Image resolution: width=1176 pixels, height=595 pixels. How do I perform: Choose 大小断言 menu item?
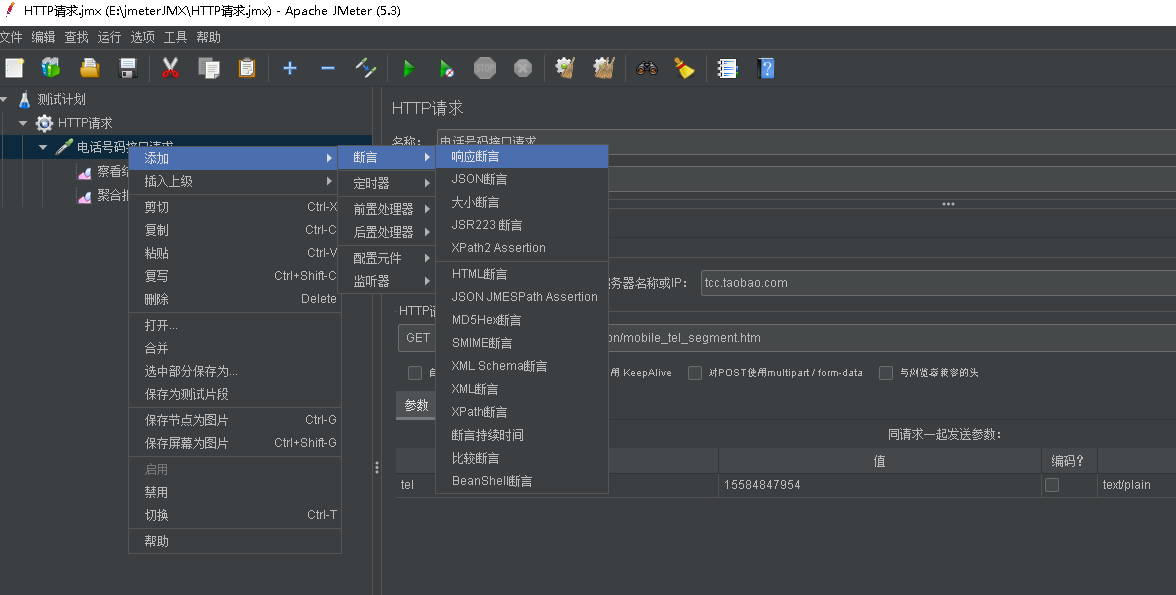click(521, 202)
